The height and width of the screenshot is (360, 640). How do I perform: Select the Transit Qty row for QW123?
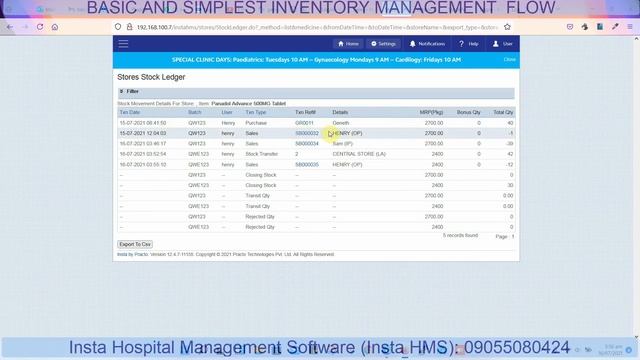[x=316, y=196]
